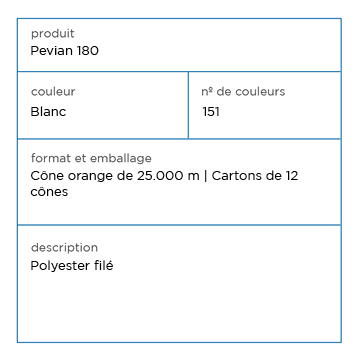The image size is (360, 360).
Task: Click the 'couleur' label
Action: coord(53,92)
